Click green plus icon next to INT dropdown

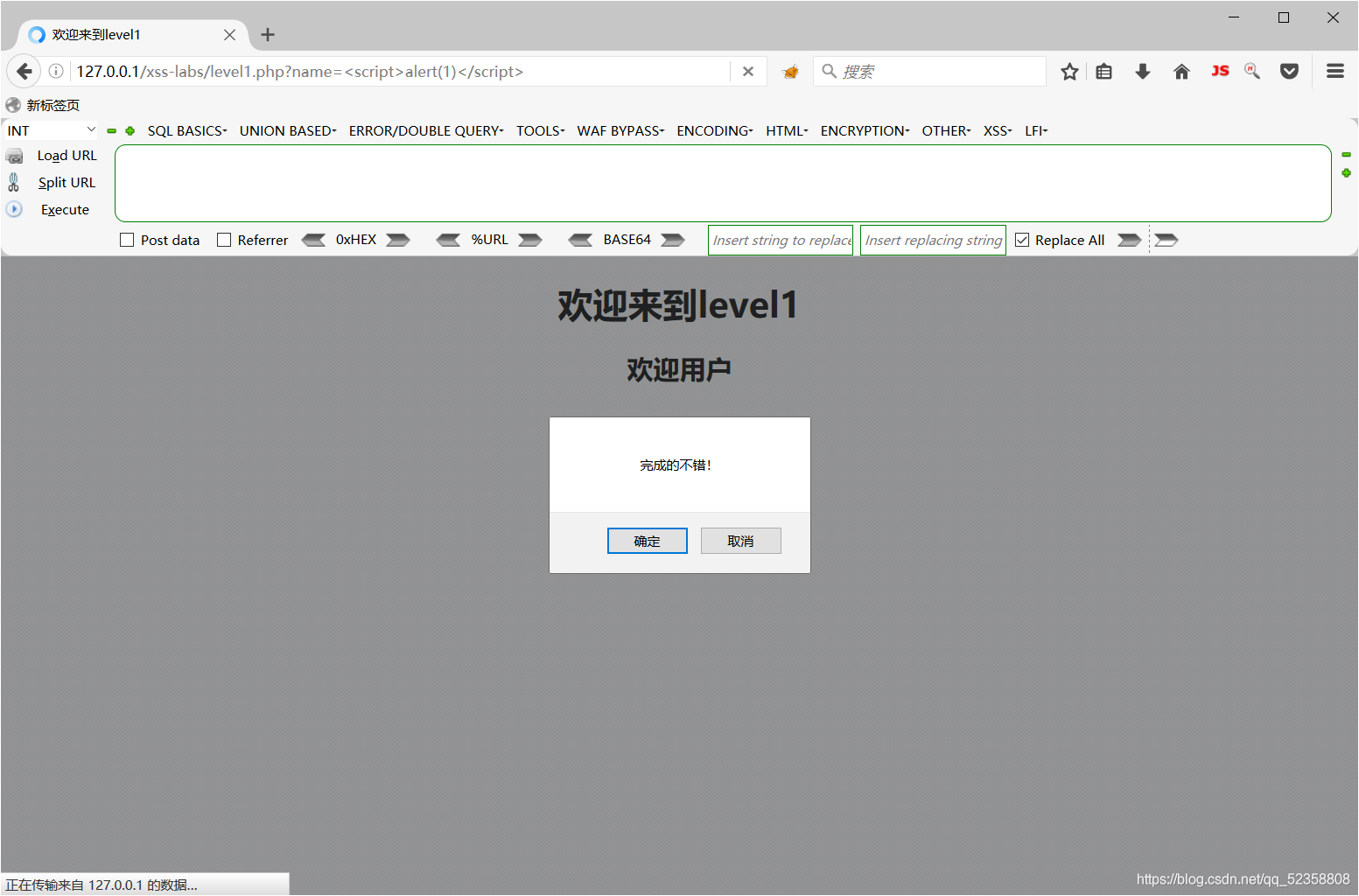(x=130, y=131)
